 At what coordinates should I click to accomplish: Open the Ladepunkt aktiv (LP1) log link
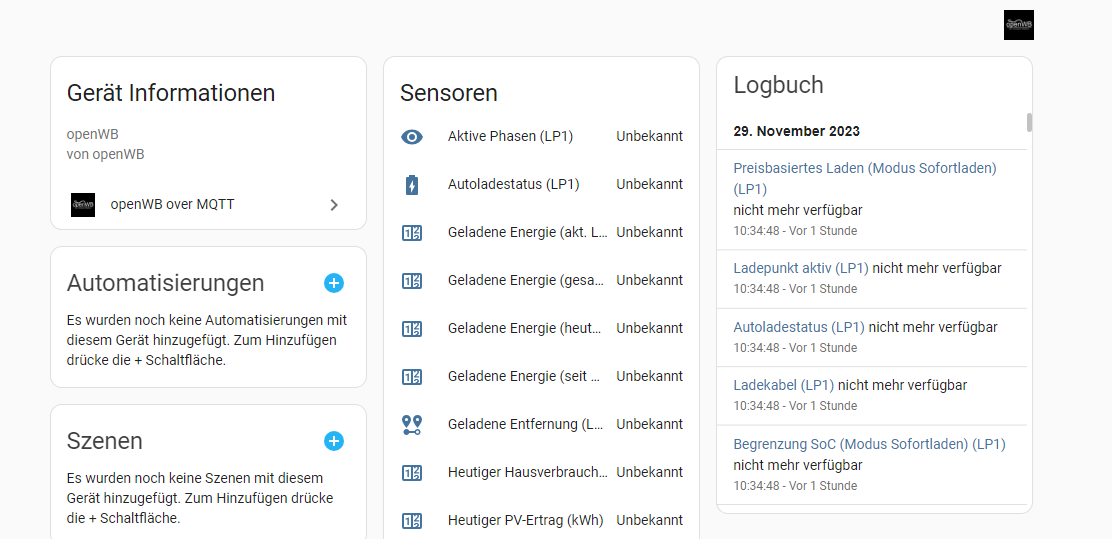[800, 269]
